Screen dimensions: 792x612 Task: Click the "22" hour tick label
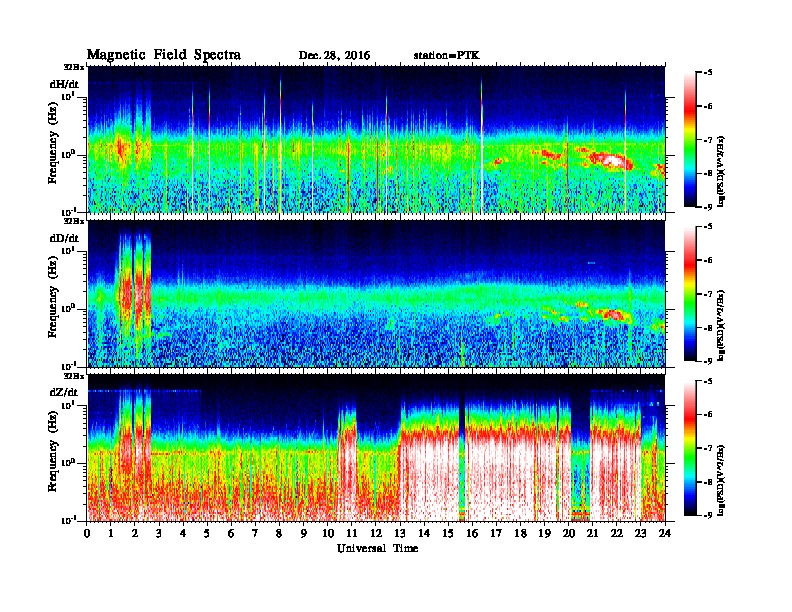coord(617,533)
